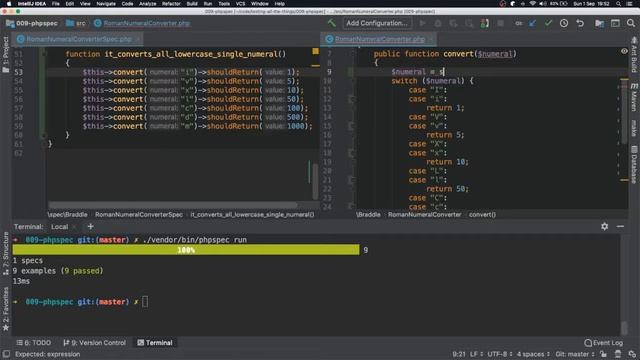Click the Build project hammer icon
640x360 pixels.
331,23
